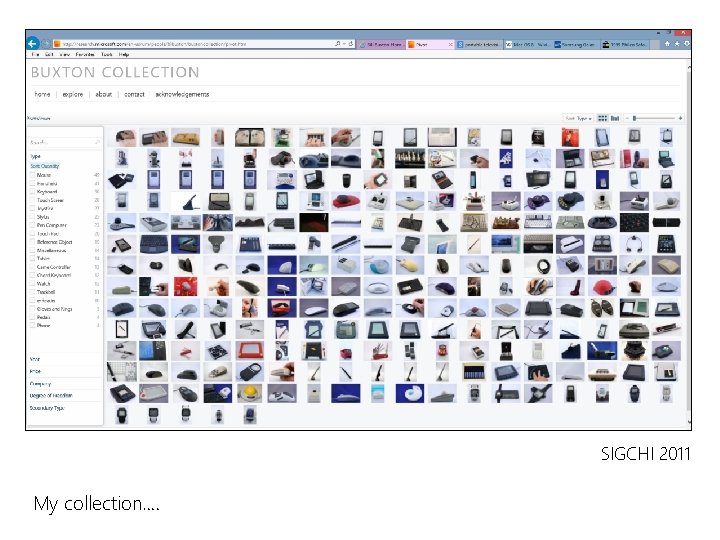Zoom in with the plus icon

click(x=680, y=118)
